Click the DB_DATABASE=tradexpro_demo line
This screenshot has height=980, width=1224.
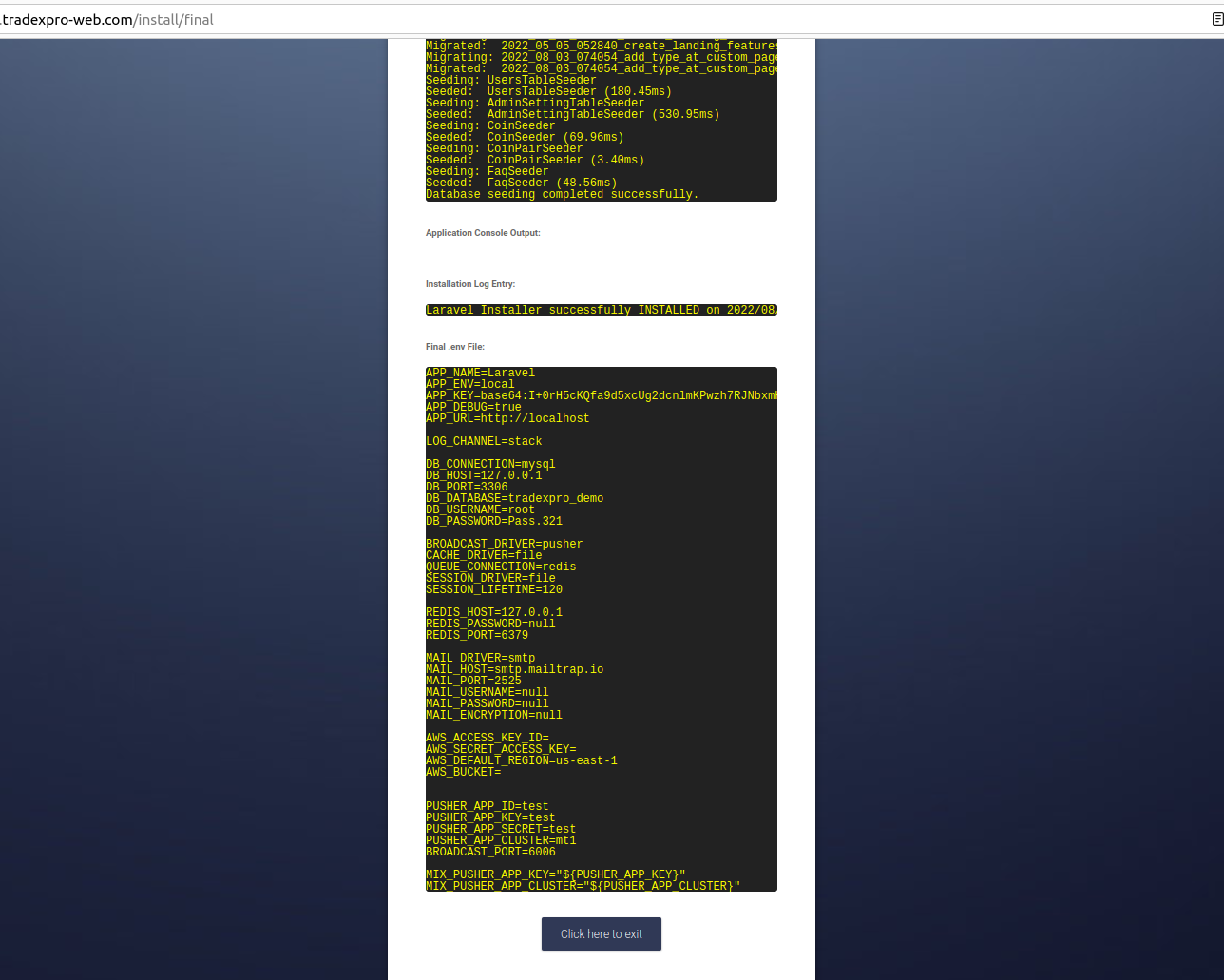pos(514,498)
